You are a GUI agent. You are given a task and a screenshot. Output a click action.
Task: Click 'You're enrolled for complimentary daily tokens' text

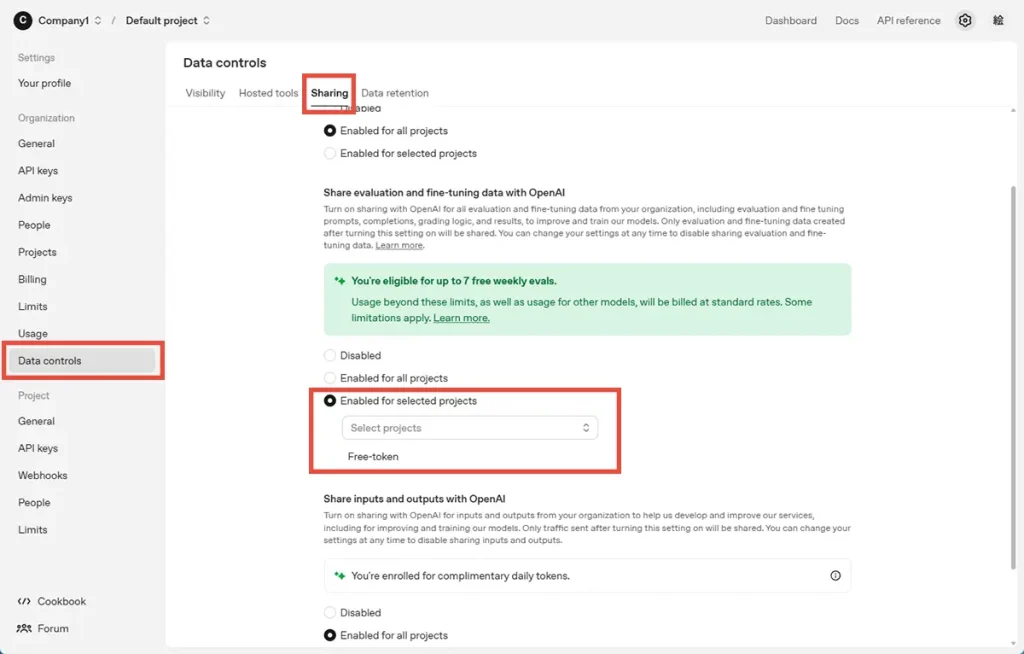coord(460,576)
